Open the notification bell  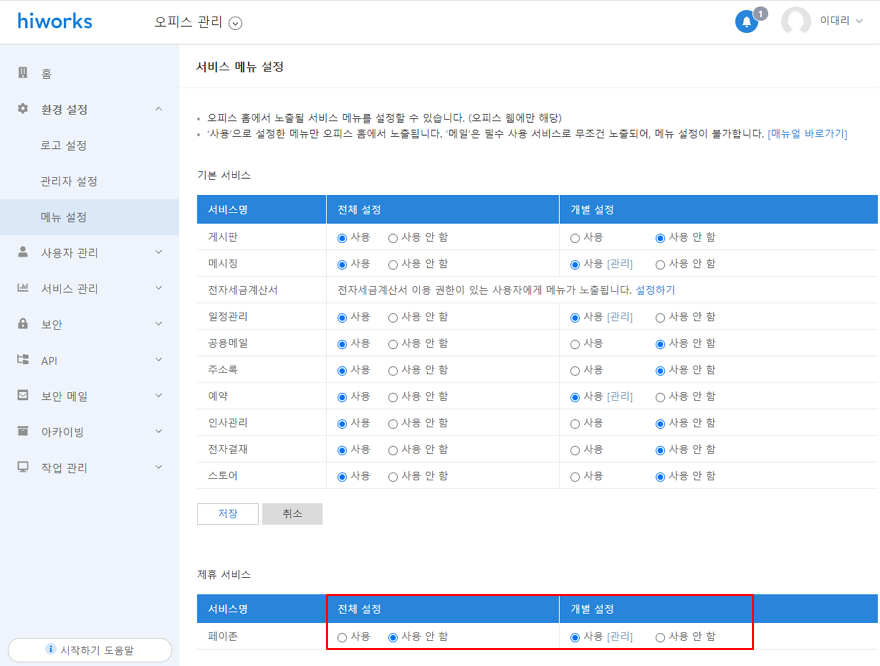click(x=746, y=22)
